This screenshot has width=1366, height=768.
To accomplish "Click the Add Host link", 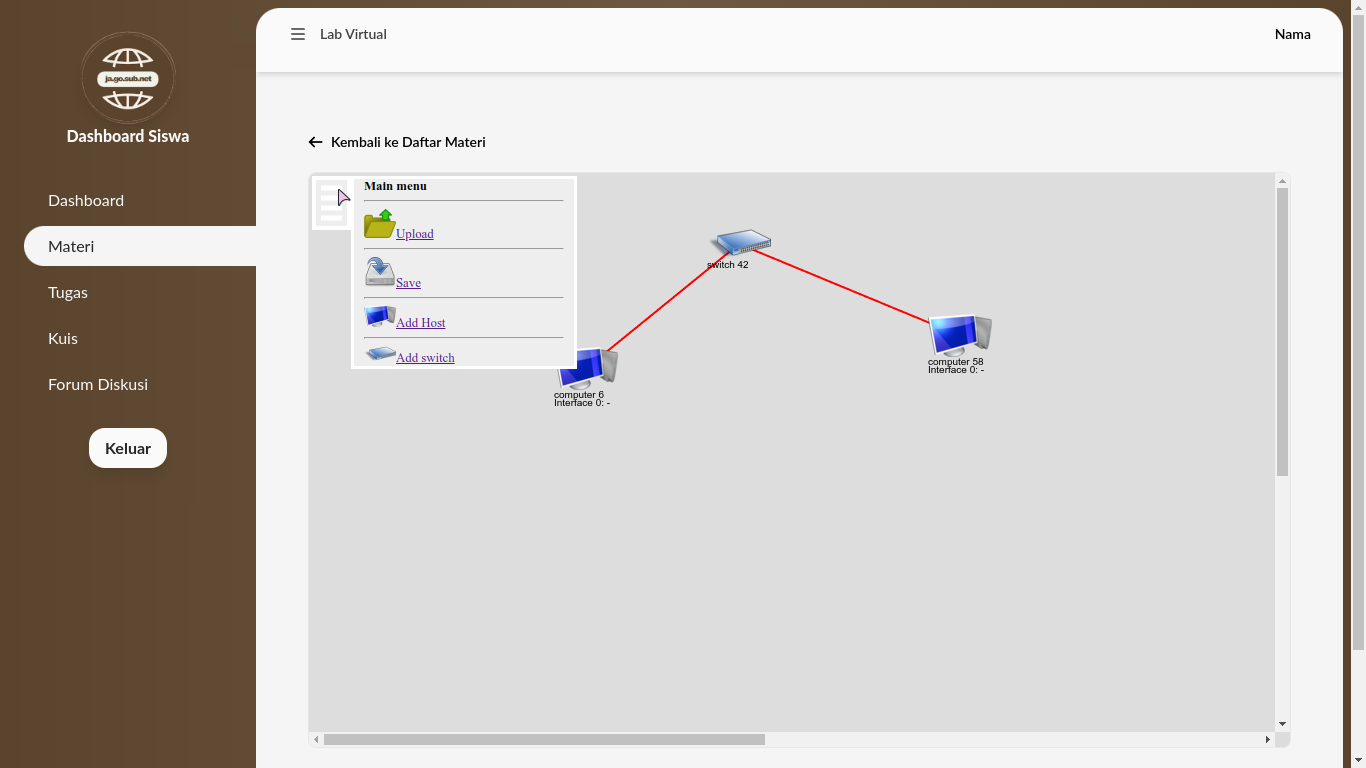I will click(x=421, y=323).
